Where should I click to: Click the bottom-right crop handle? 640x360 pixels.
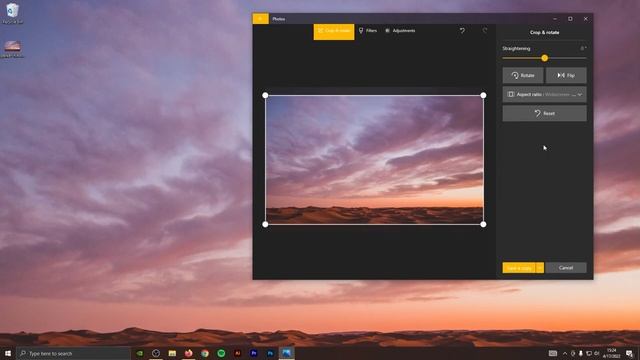pyautogui.click(x=483, y=224)
